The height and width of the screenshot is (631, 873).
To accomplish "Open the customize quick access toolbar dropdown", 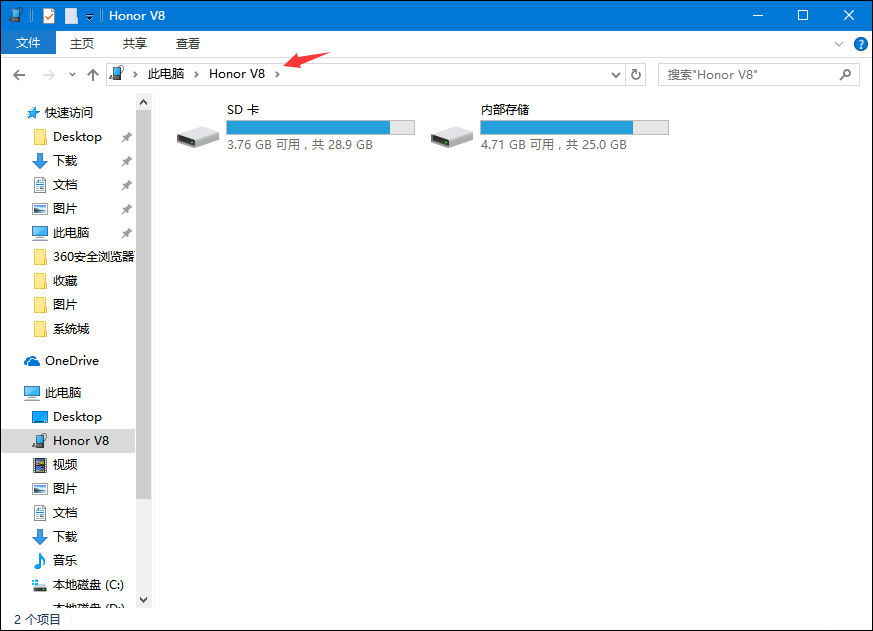I will click(89, 17).
